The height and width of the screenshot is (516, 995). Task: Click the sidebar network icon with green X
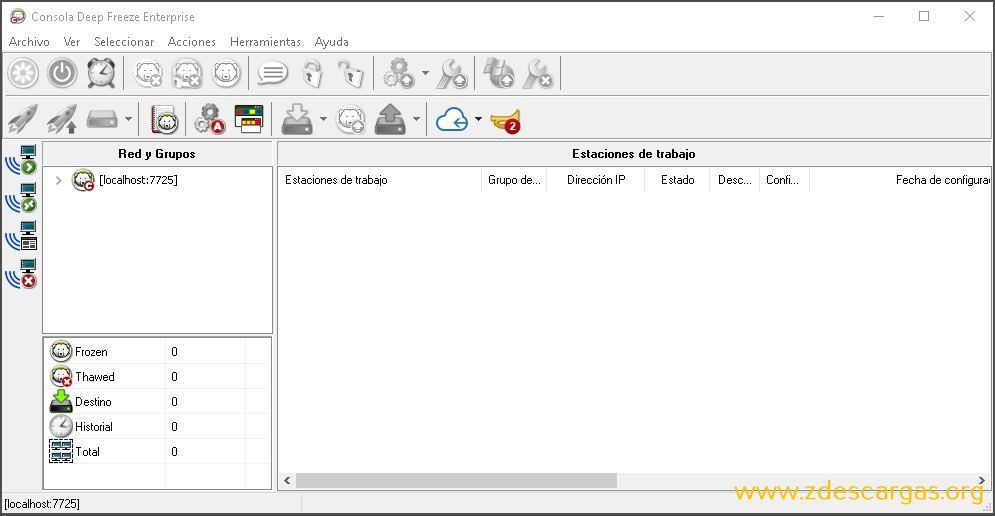point(22,197)
